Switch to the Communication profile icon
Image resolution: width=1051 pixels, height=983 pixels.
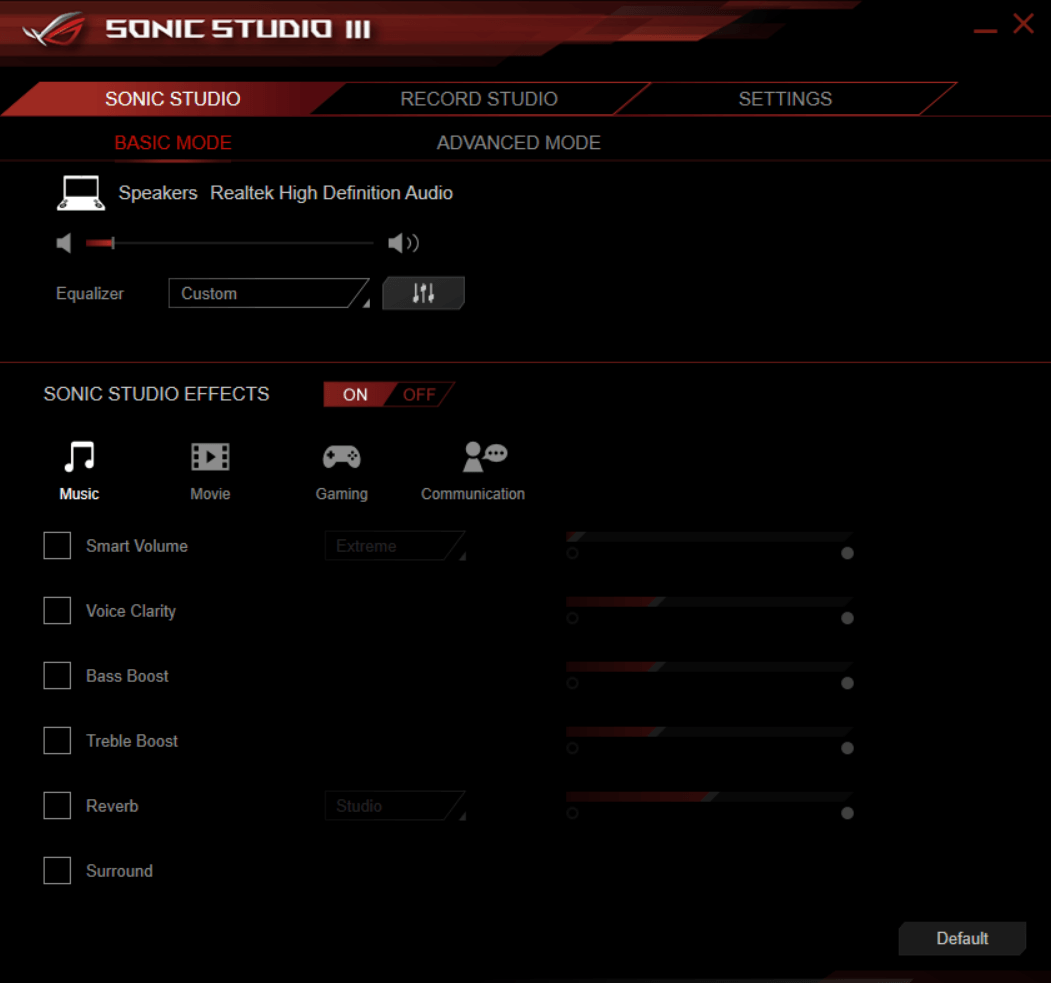pos(484,458)
